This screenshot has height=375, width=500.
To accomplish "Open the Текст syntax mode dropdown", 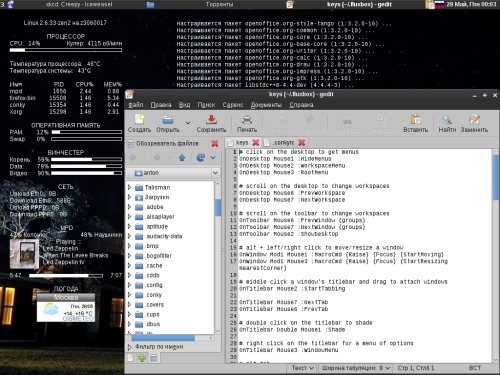I will tap(302, 368).
